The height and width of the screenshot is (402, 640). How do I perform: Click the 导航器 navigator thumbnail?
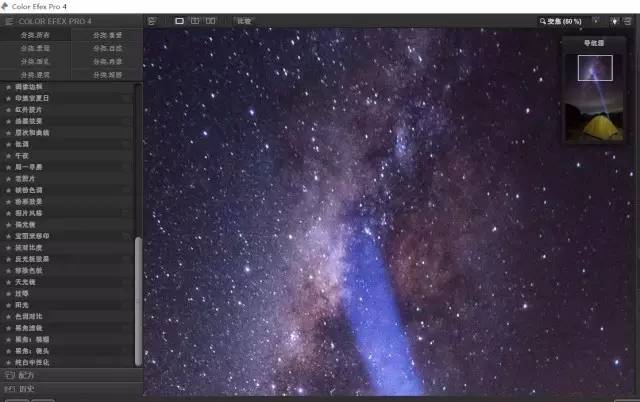click(594, 98)
